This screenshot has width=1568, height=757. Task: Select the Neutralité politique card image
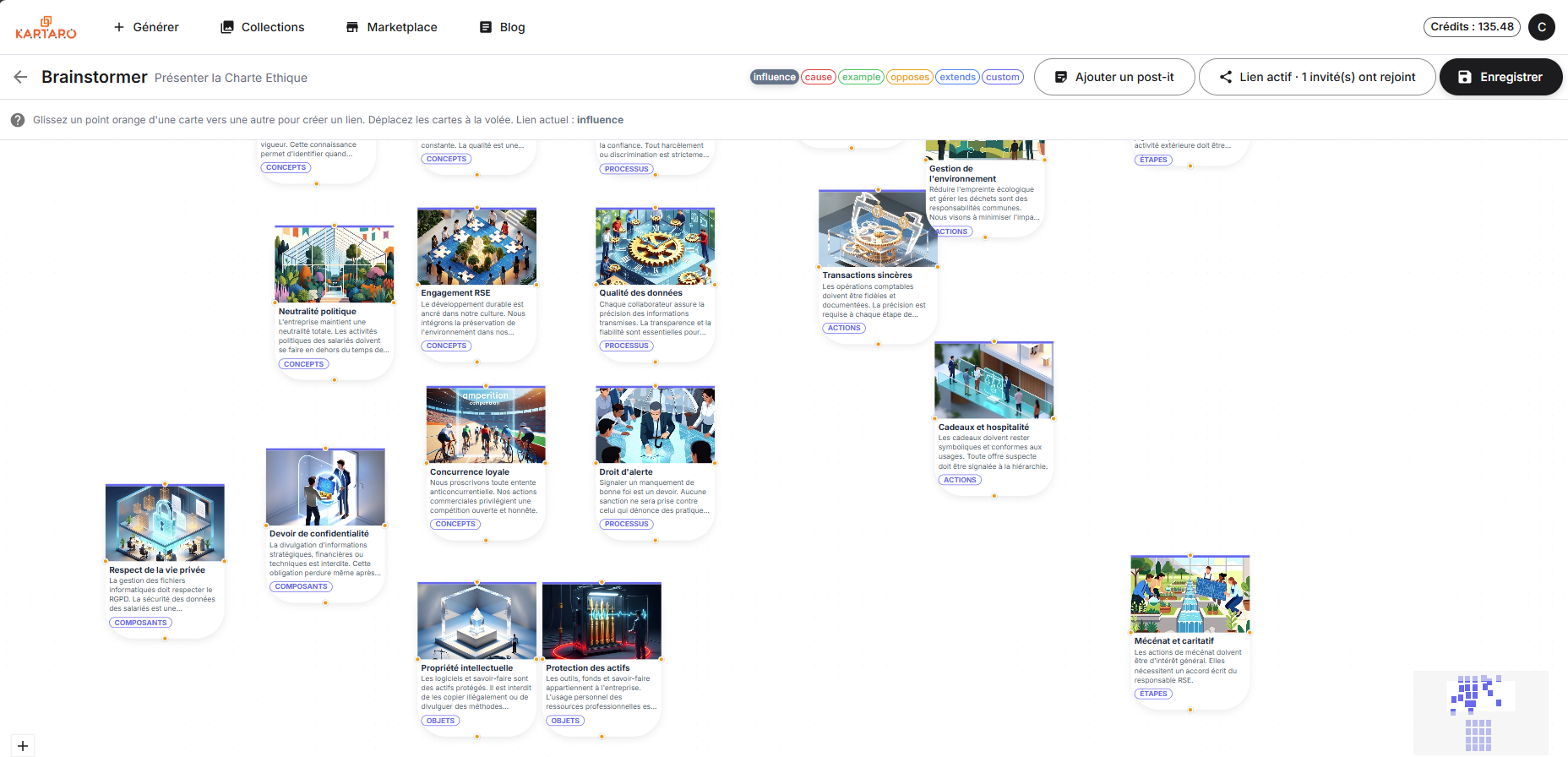coord(335,264)
